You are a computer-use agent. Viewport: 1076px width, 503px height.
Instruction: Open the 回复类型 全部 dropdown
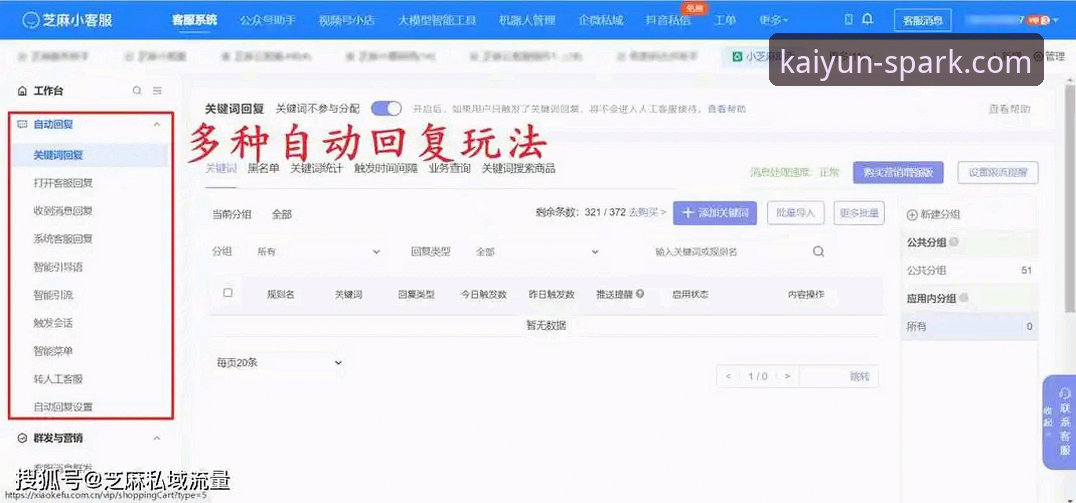click(x=537, y=252)
